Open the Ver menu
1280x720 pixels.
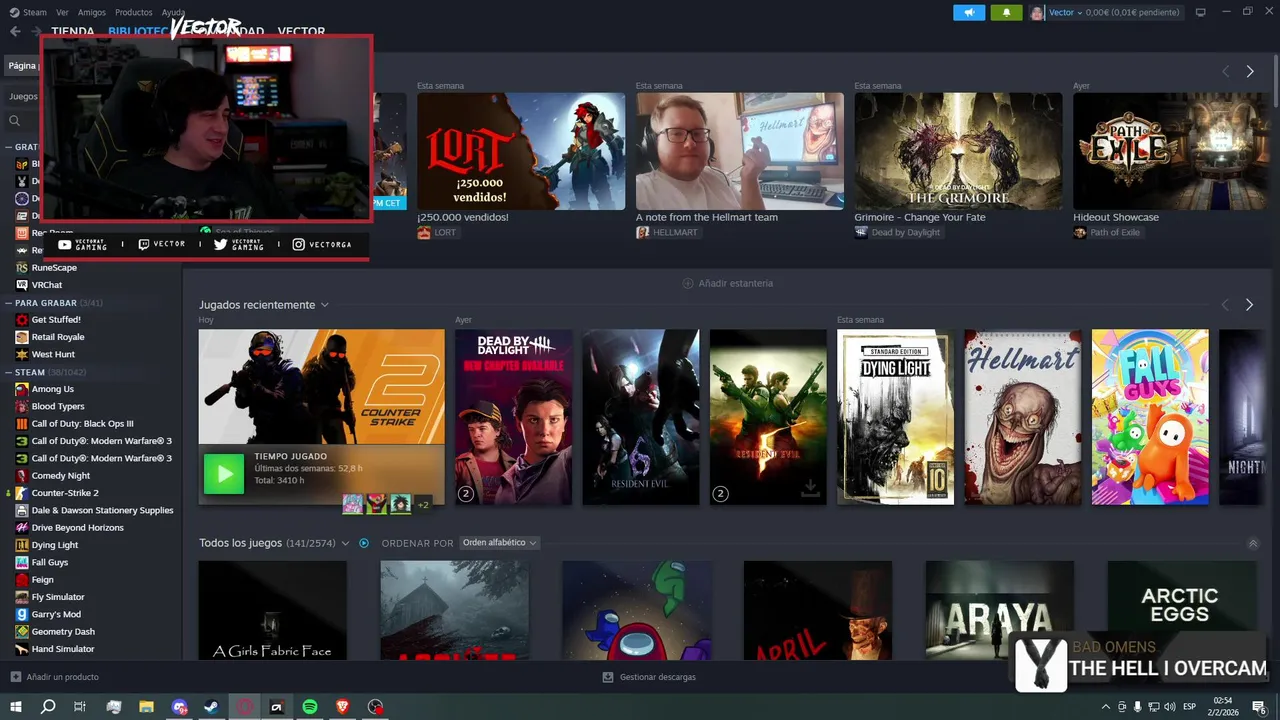(x=62, y=12)
